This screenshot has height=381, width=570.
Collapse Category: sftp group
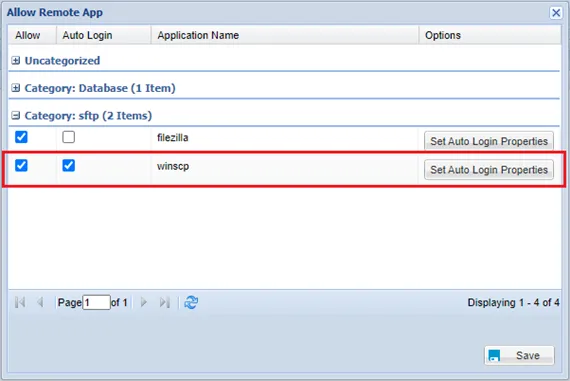[16, 116]
